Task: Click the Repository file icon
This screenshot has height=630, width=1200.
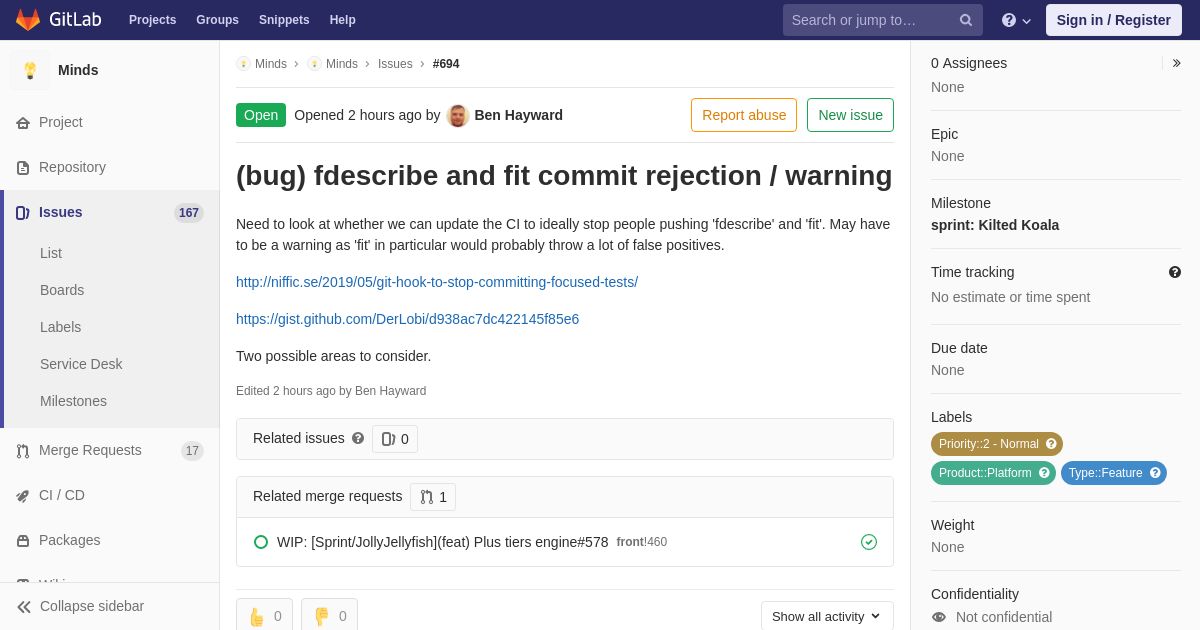Action: (23, 168)
